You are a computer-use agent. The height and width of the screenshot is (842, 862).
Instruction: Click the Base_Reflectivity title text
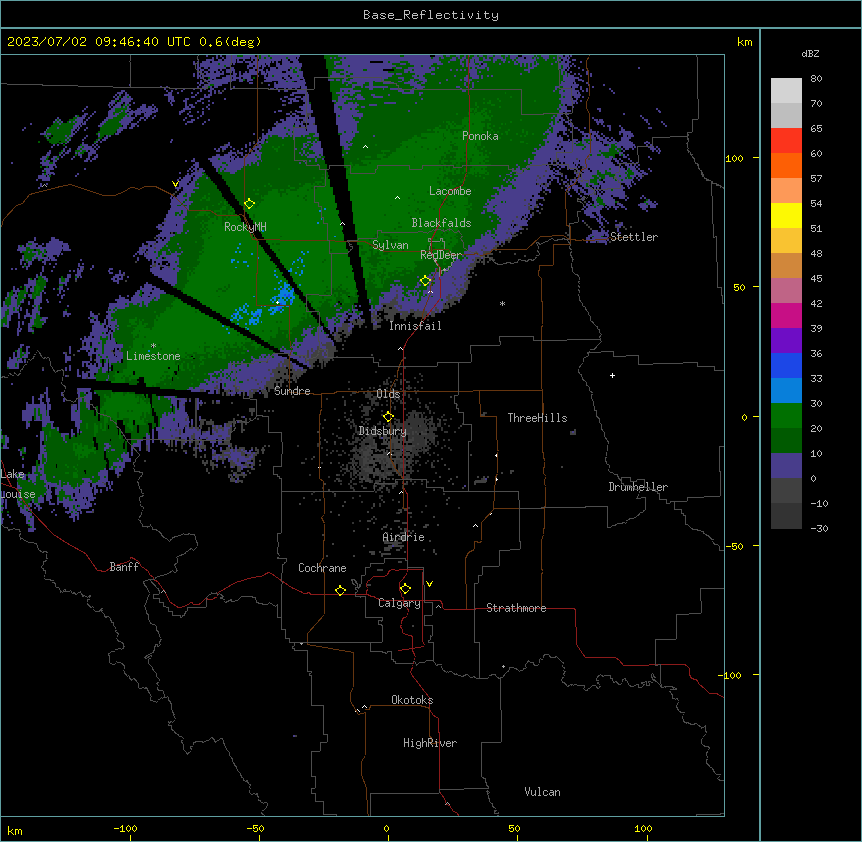[x=431, y=15]
